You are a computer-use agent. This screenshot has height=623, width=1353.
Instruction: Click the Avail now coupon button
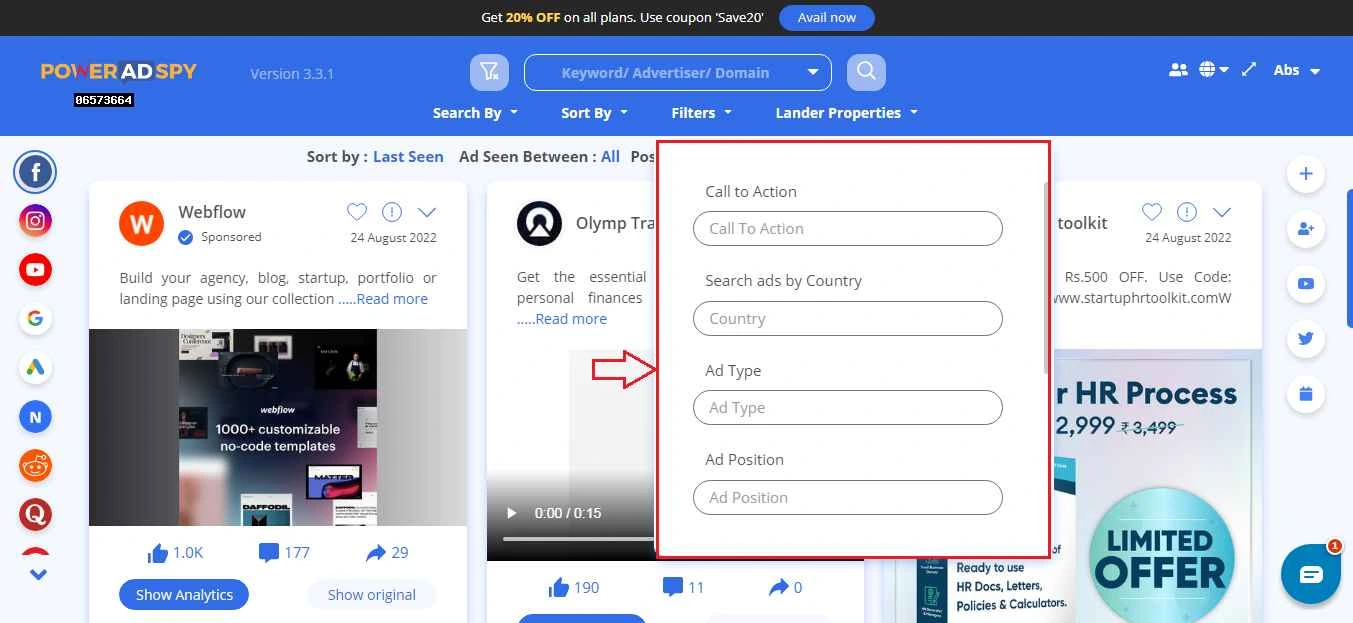pos(826,17)
